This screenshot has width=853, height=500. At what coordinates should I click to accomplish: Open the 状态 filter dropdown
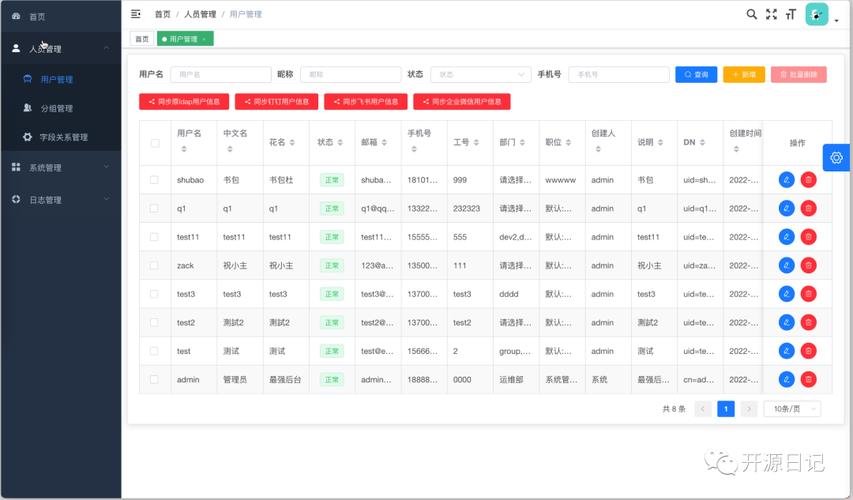[x=480, y=75]
